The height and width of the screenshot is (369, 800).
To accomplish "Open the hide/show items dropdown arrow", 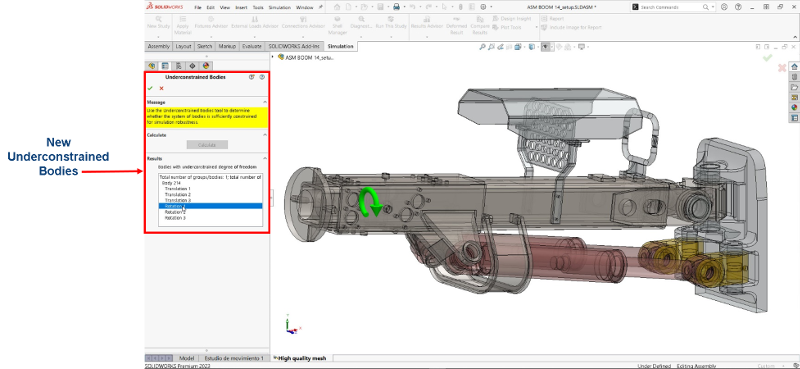I will (552, 47).
